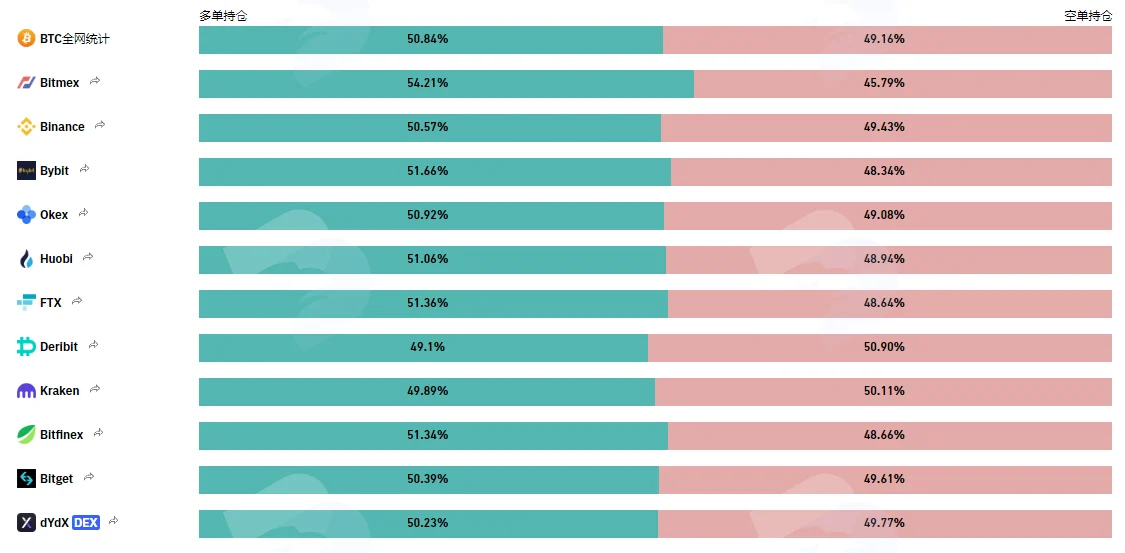Click the share arrow next to Huobi
Screen dimensions: 1125x553
pyautogui.click(x=88, y=257)
